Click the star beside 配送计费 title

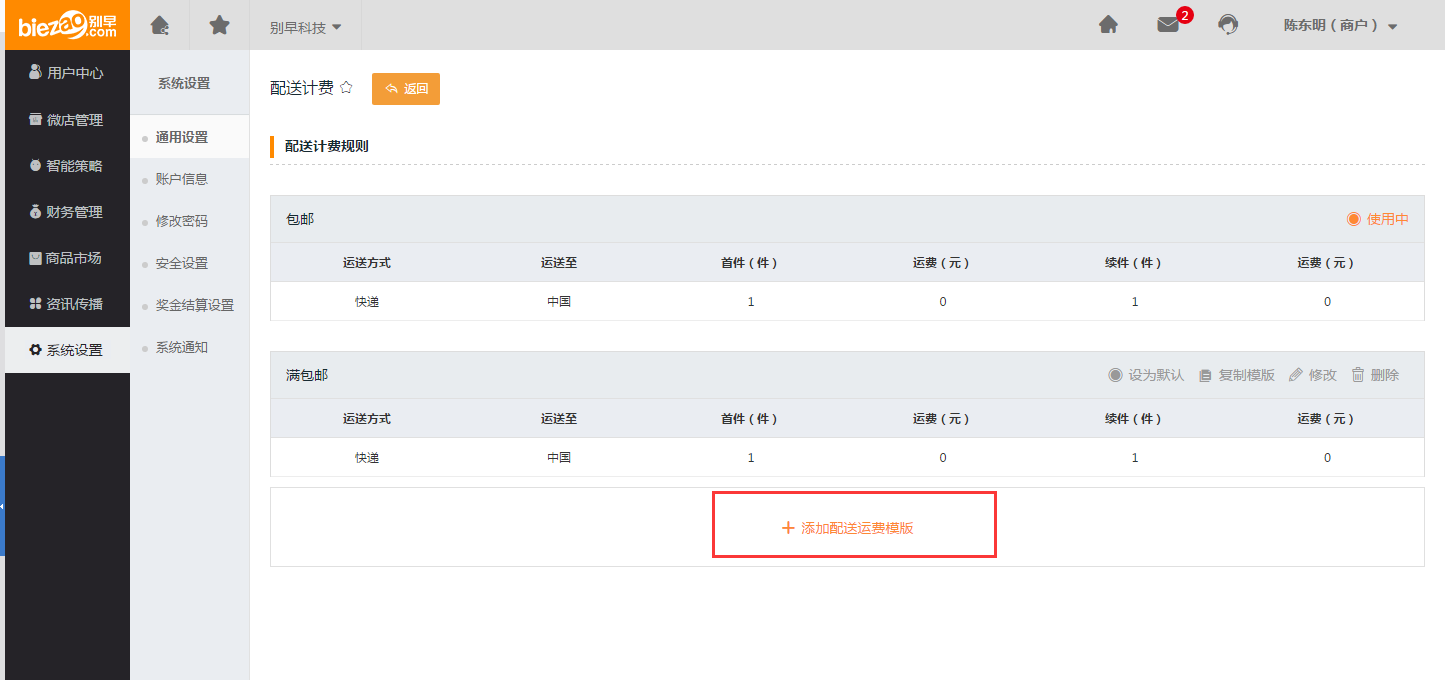point(346,88)
